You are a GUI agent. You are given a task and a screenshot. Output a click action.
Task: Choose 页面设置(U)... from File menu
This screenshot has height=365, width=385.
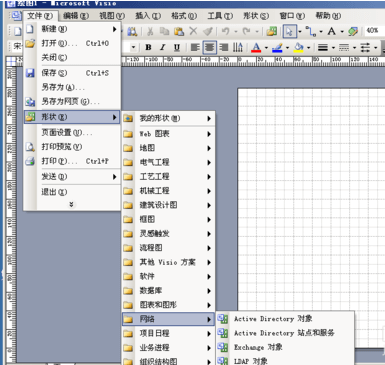click(x=72, y=132)
